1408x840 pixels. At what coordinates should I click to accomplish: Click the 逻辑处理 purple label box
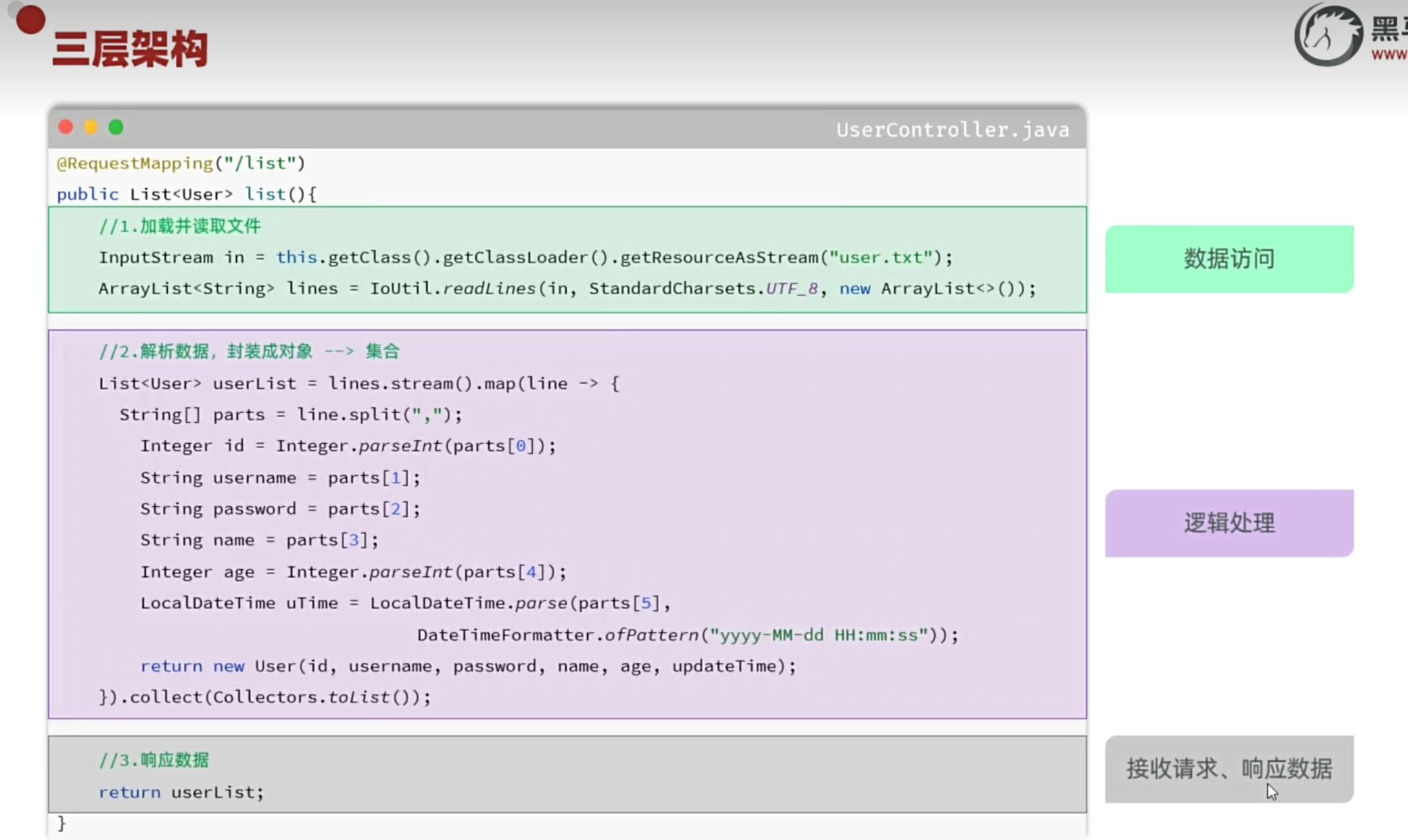point(1228,523)
